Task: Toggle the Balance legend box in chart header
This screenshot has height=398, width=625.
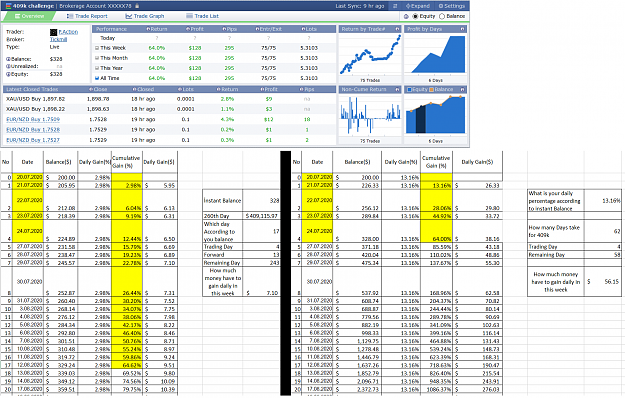Action: [431, 90]
